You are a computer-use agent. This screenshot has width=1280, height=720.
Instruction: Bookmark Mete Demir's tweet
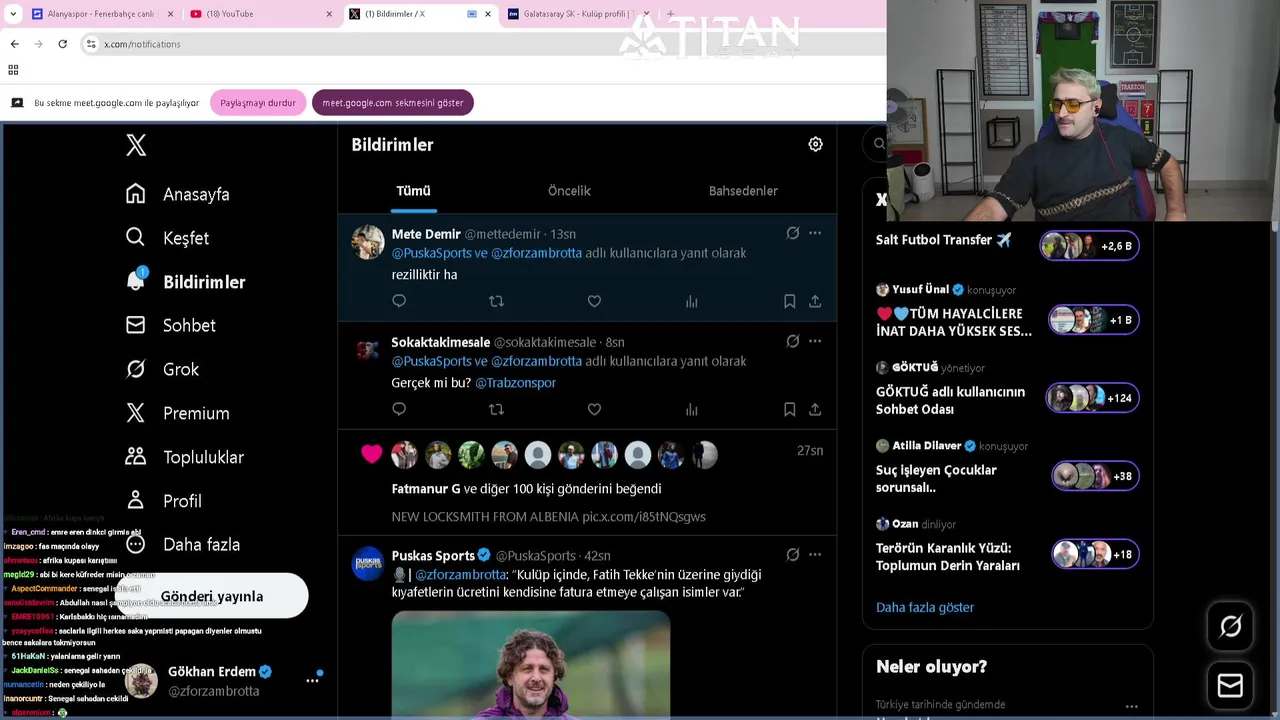(x=789, y=301)
